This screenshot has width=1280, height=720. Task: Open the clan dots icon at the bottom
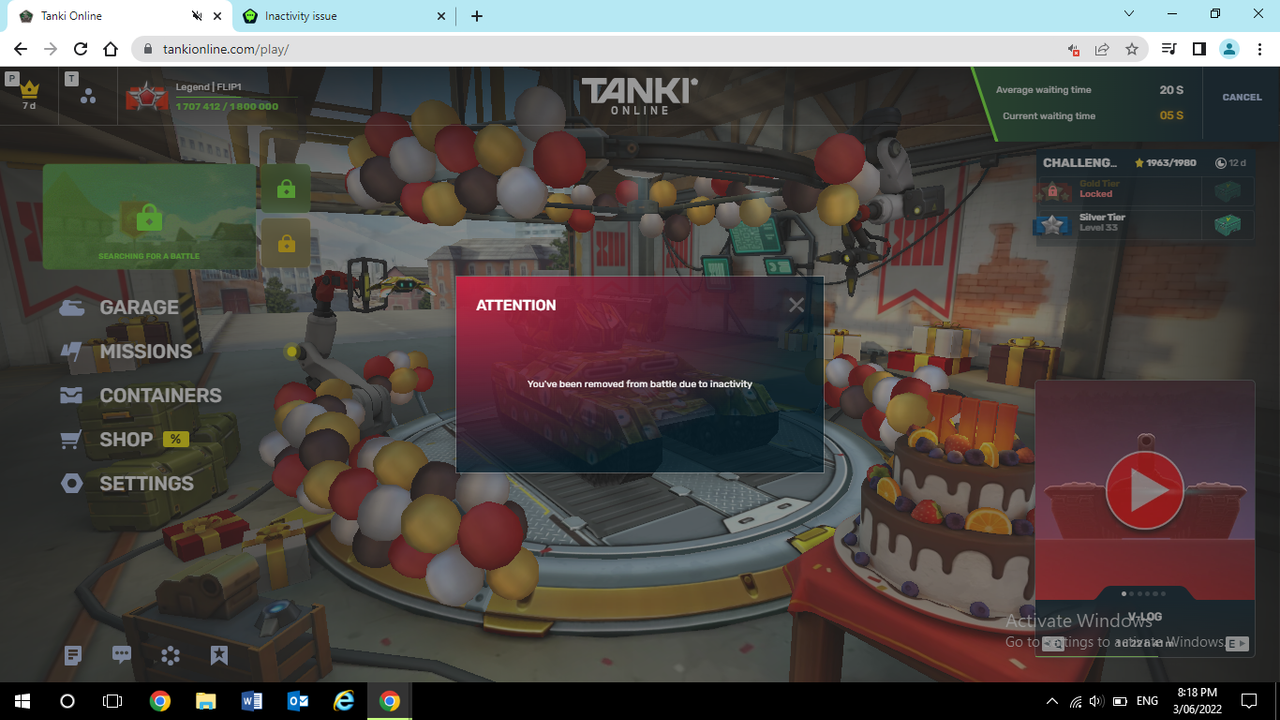[171, 656]
